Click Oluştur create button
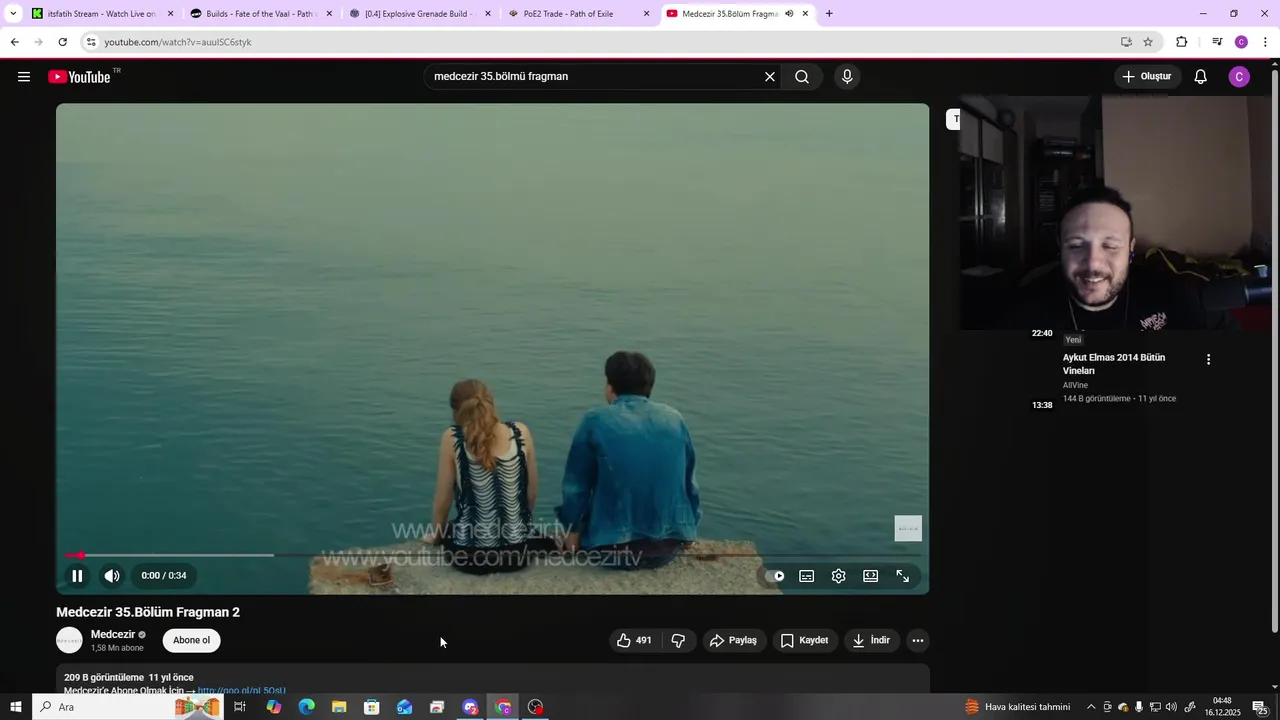Screen dimensions: 1280x720 point(1148,77)
